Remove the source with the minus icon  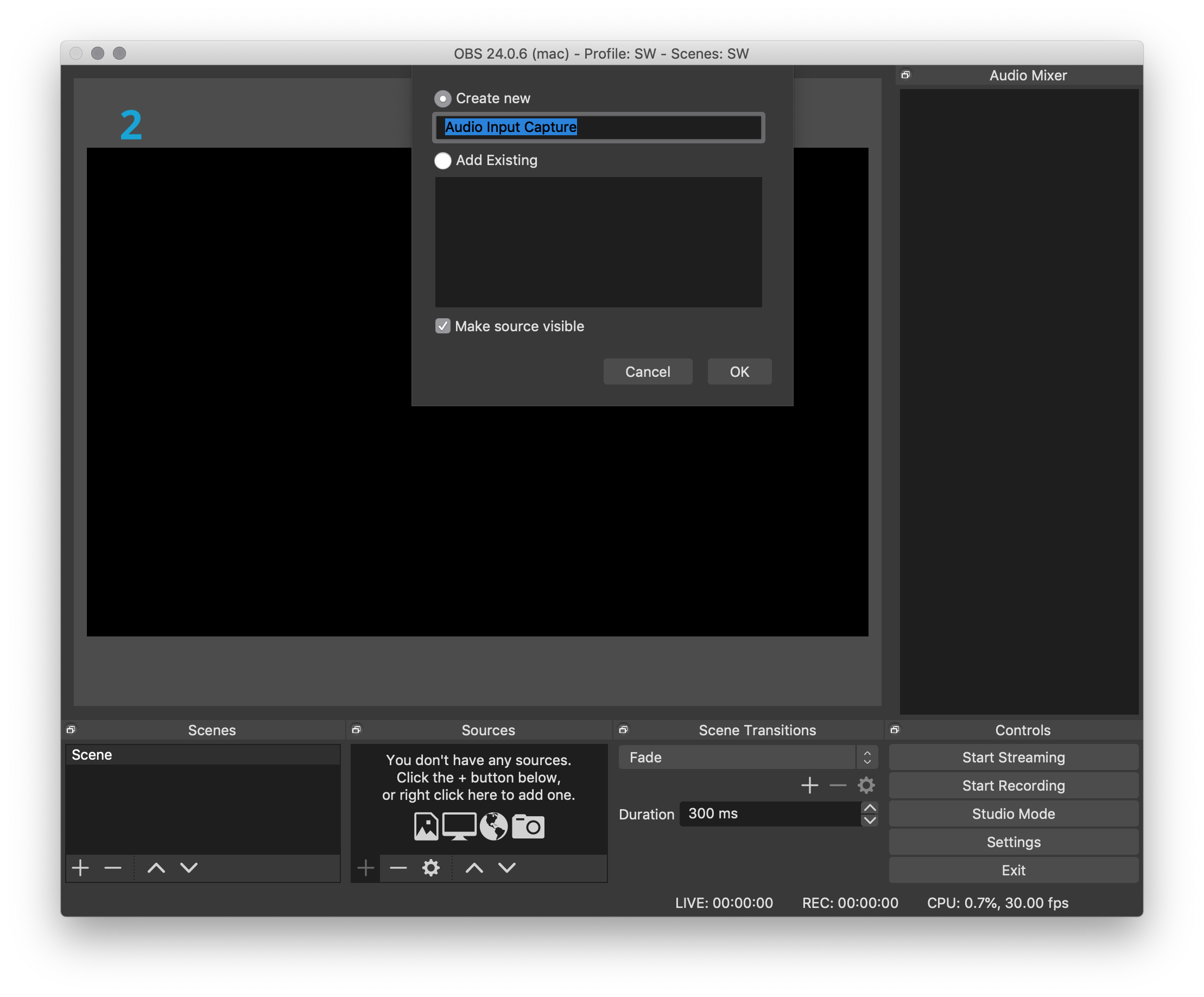click(x=398, y=867)
